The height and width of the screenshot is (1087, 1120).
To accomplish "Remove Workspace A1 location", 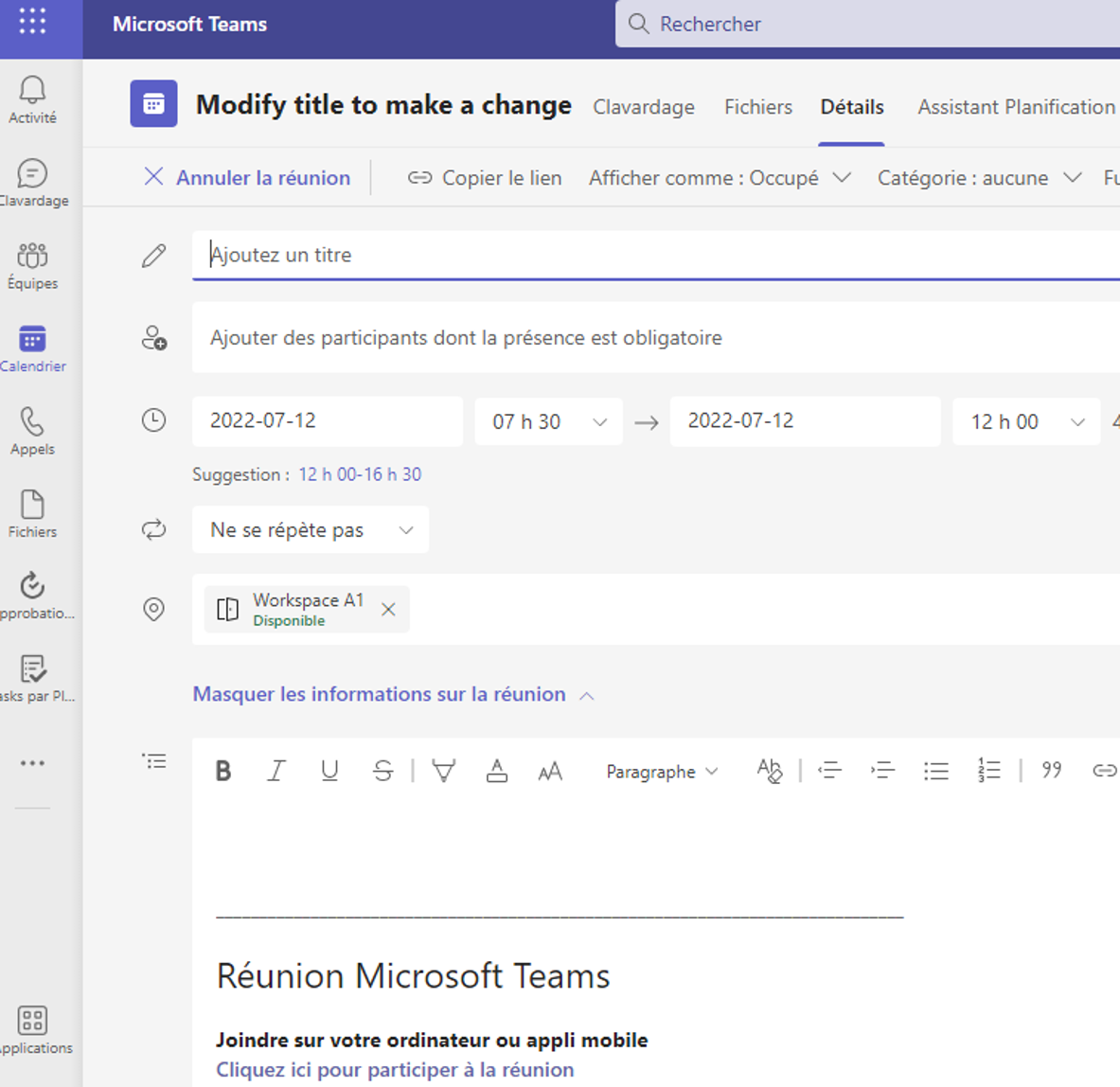I will pyautogui.click(x=388, y=609).
